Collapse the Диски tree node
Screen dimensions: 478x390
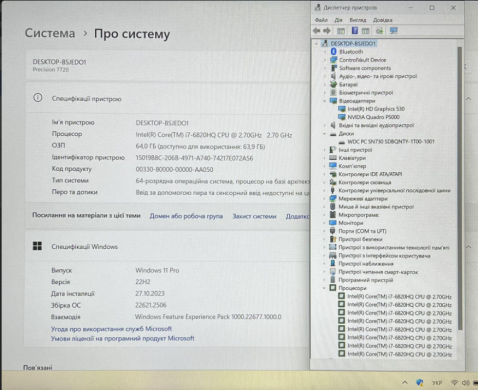coord(324,134)
